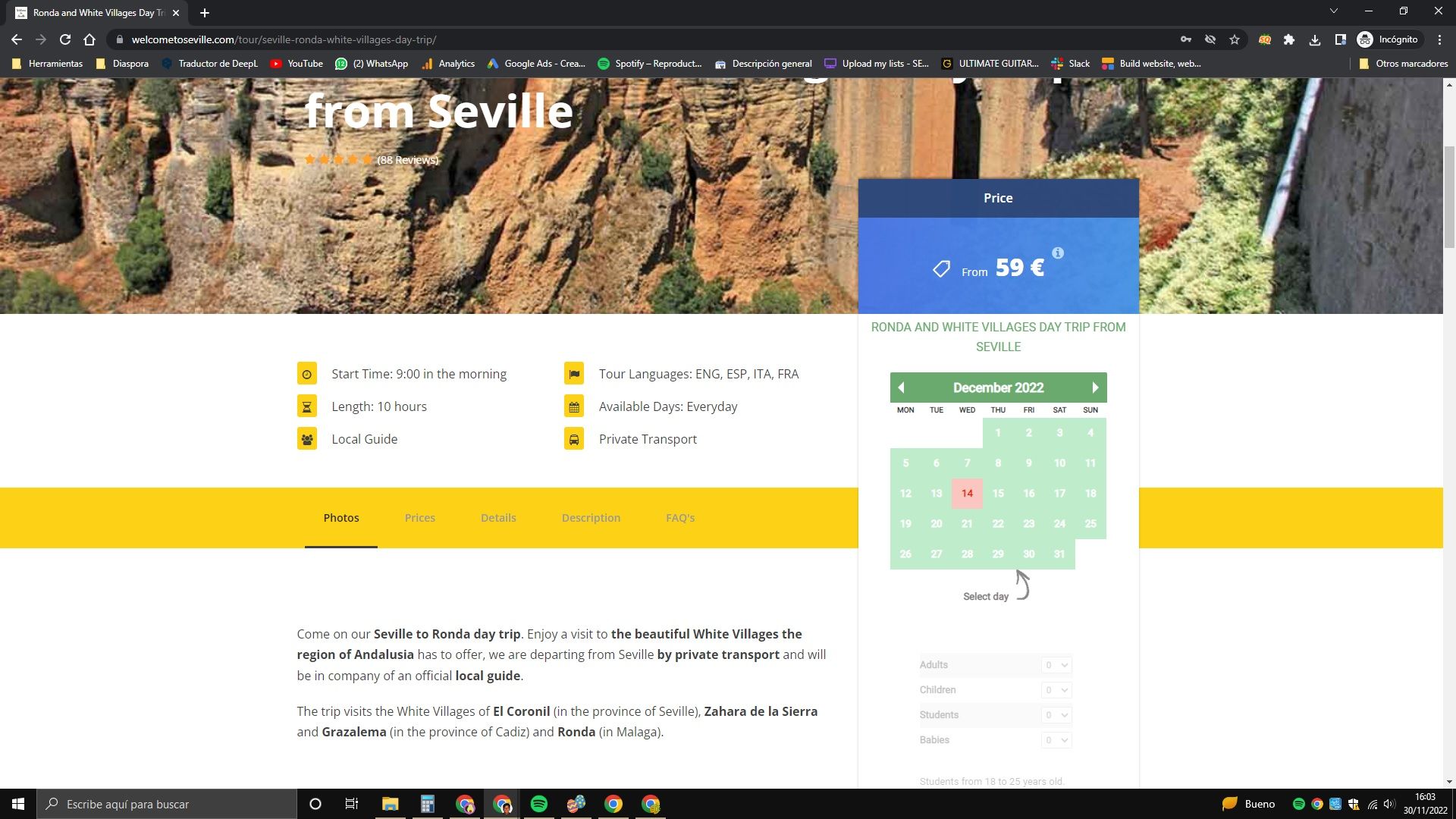Reload the page with the refresh icon
The width and height of the screenshot is (1456, 819).
pyautogui.click(x=65, y=39)
